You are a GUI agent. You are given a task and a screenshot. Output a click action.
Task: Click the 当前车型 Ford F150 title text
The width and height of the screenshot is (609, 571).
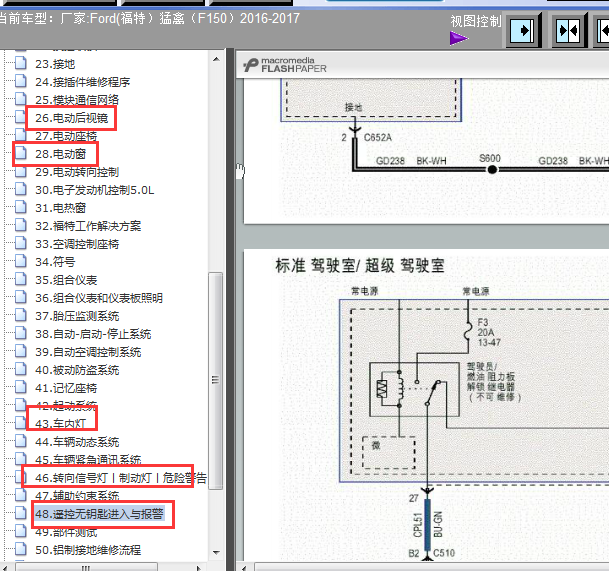coord(149,18)
